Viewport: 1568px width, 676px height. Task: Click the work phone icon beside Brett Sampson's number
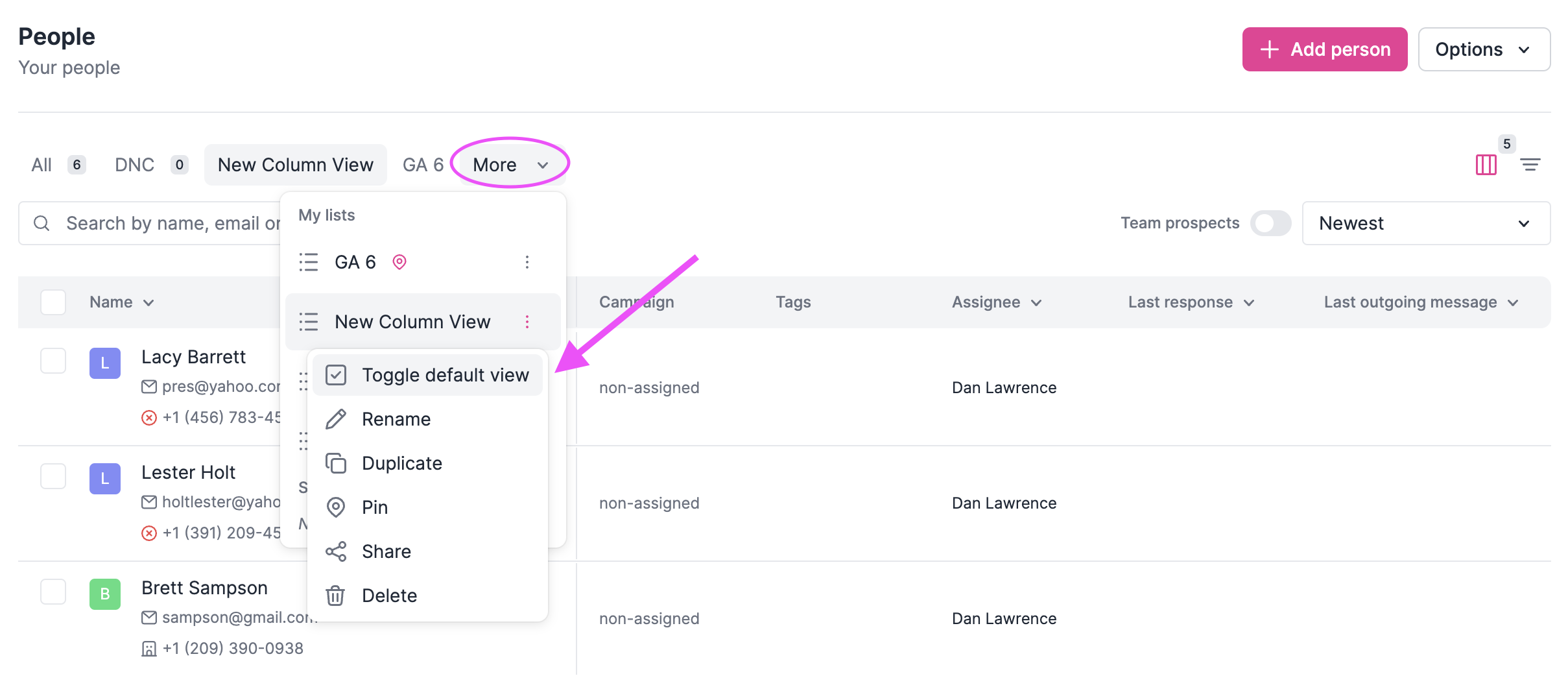(148, 647)
